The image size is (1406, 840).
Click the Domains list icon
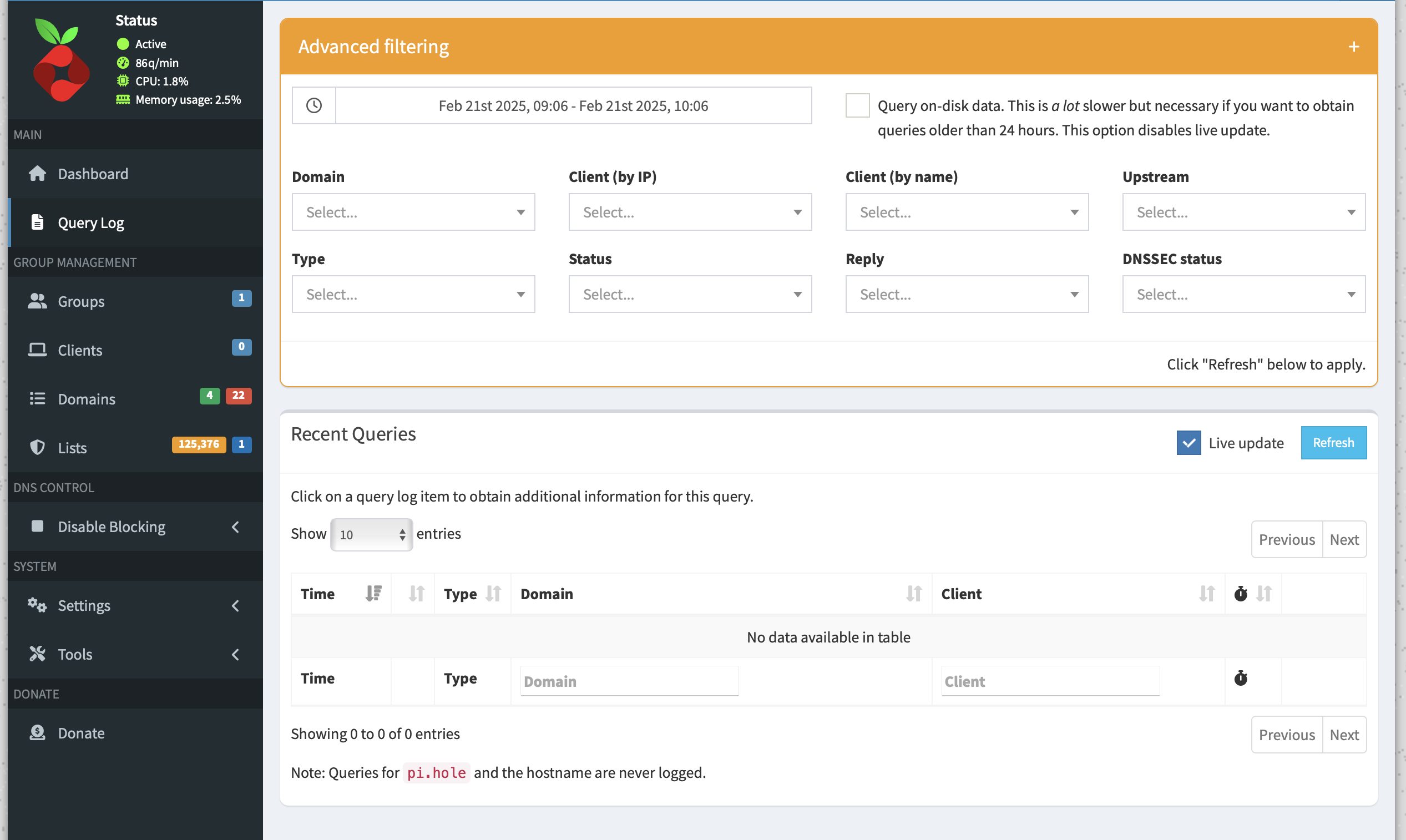coord(37,398)
